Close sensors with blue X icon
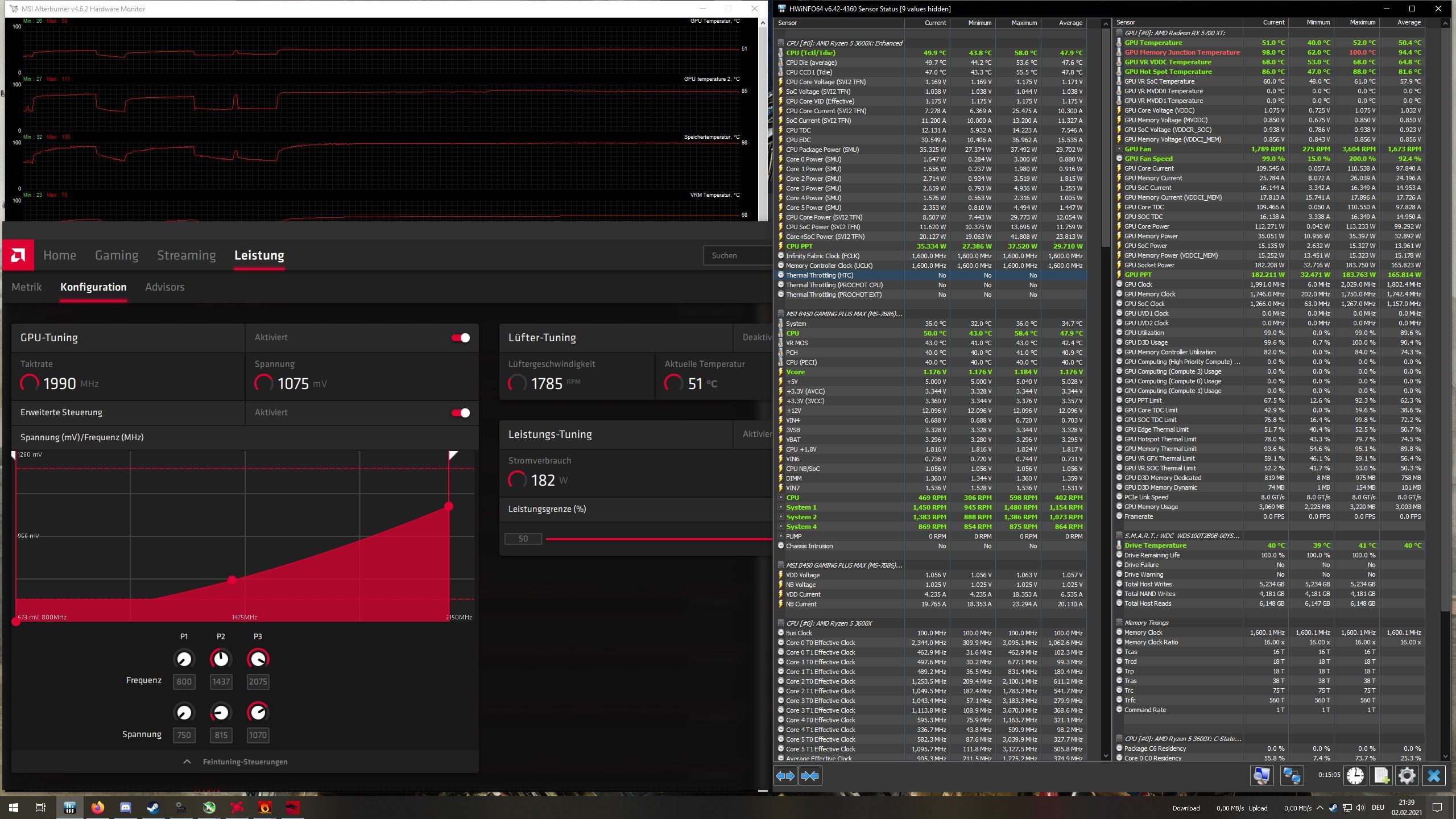 coord(1434,776)
